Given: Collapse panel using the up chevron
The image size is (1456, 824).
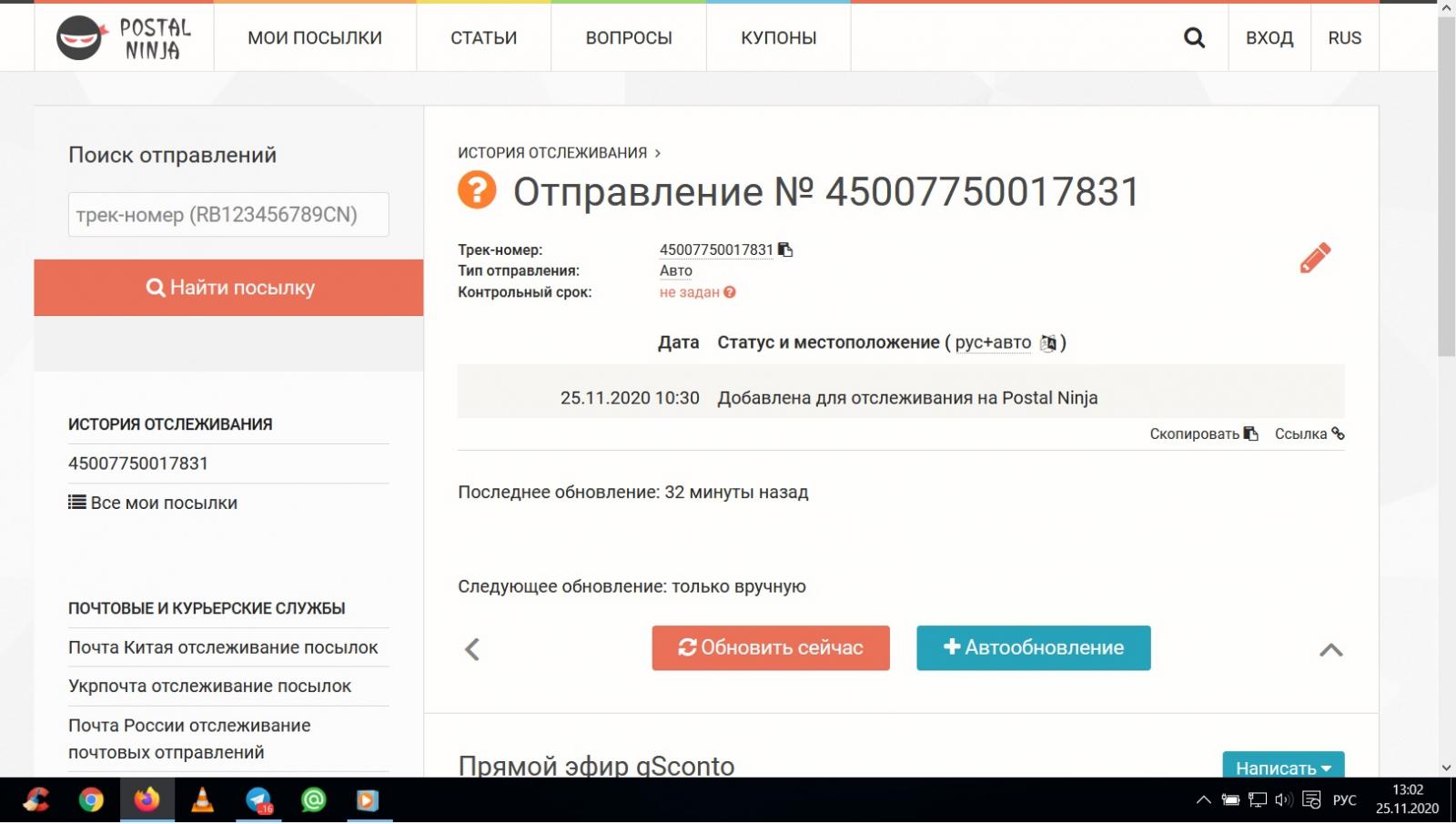Looking at the screenshot, I should click(1330, 649).
